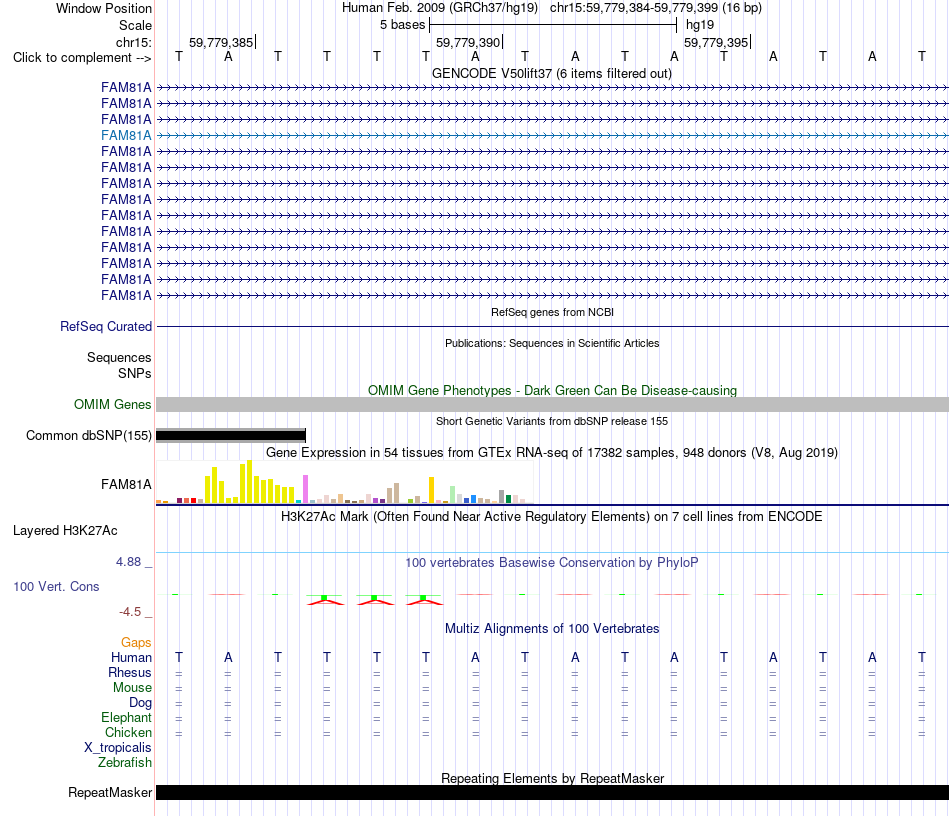Open the 'Common dbSNP(155)' track label
This screenshot has width=950, height=816.
coord(88,436)
